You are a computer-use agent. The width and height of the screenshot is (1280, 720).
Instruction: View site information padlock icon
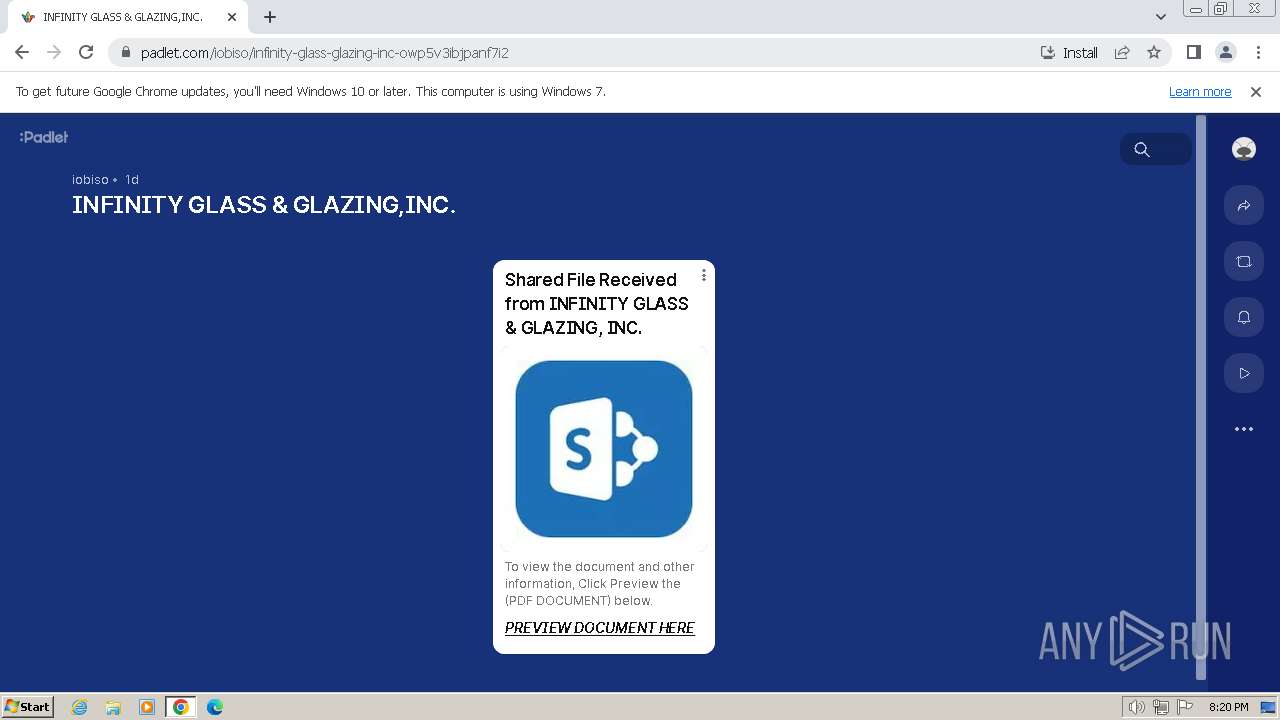125,53
